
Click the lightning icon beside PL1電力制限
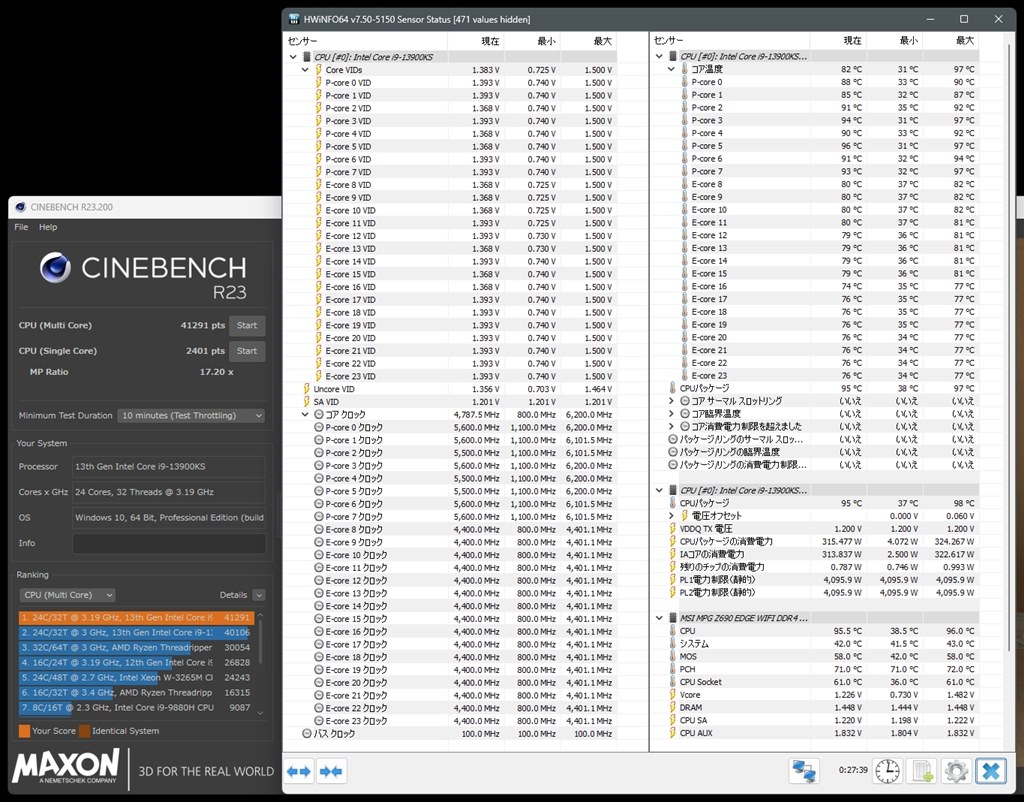(x=673, y=579)
